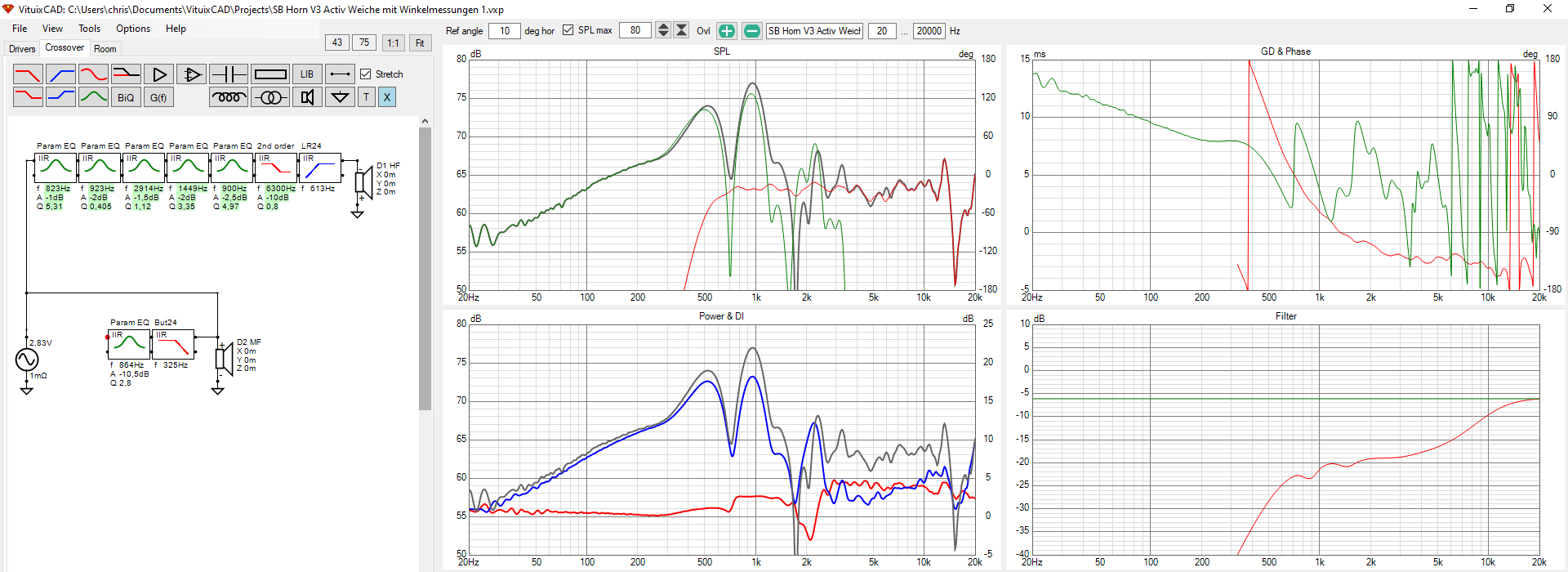Open the File menu
Viewport: 1568px width, 572px height.
pyautogui.click(x=20, y=29)
